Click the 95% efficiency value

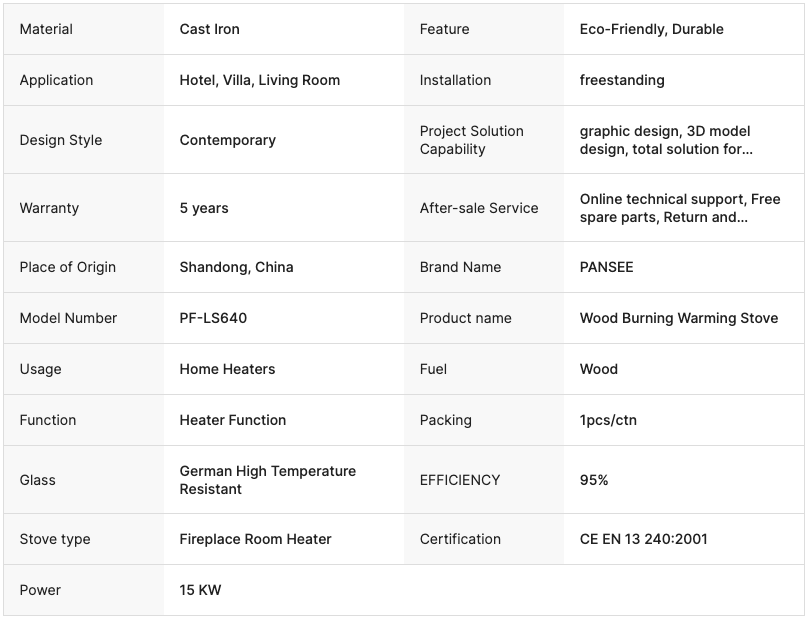(x=594, y=480)
